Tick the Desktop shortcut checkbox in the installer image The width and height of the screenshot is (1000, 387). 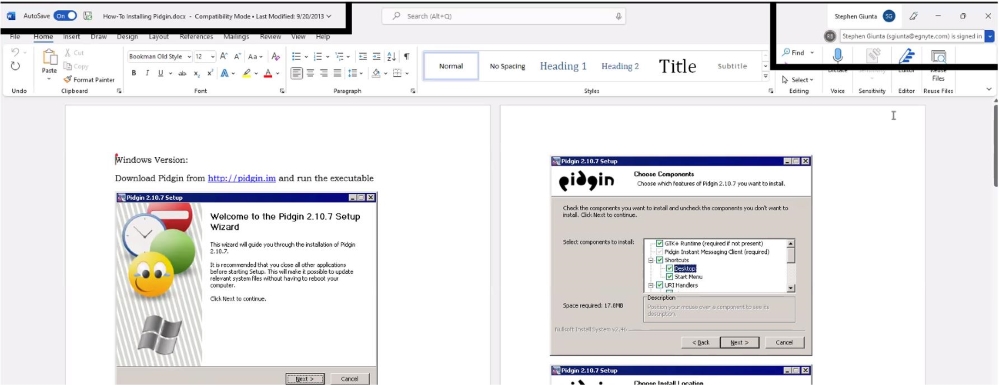(x=670, y=268)
